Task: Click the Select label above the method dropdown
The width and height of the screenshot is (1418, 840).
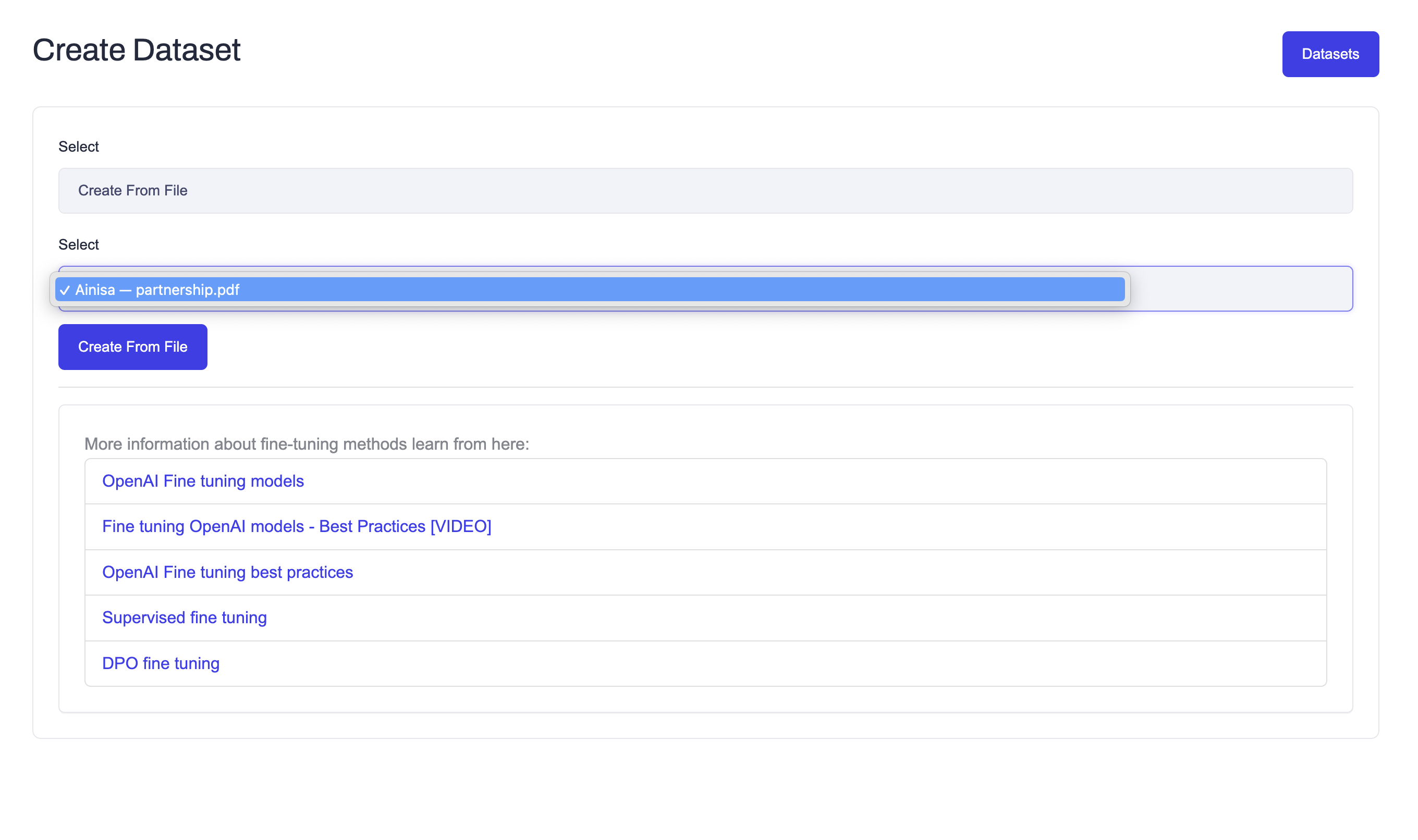Action: (x=79, y=146)
